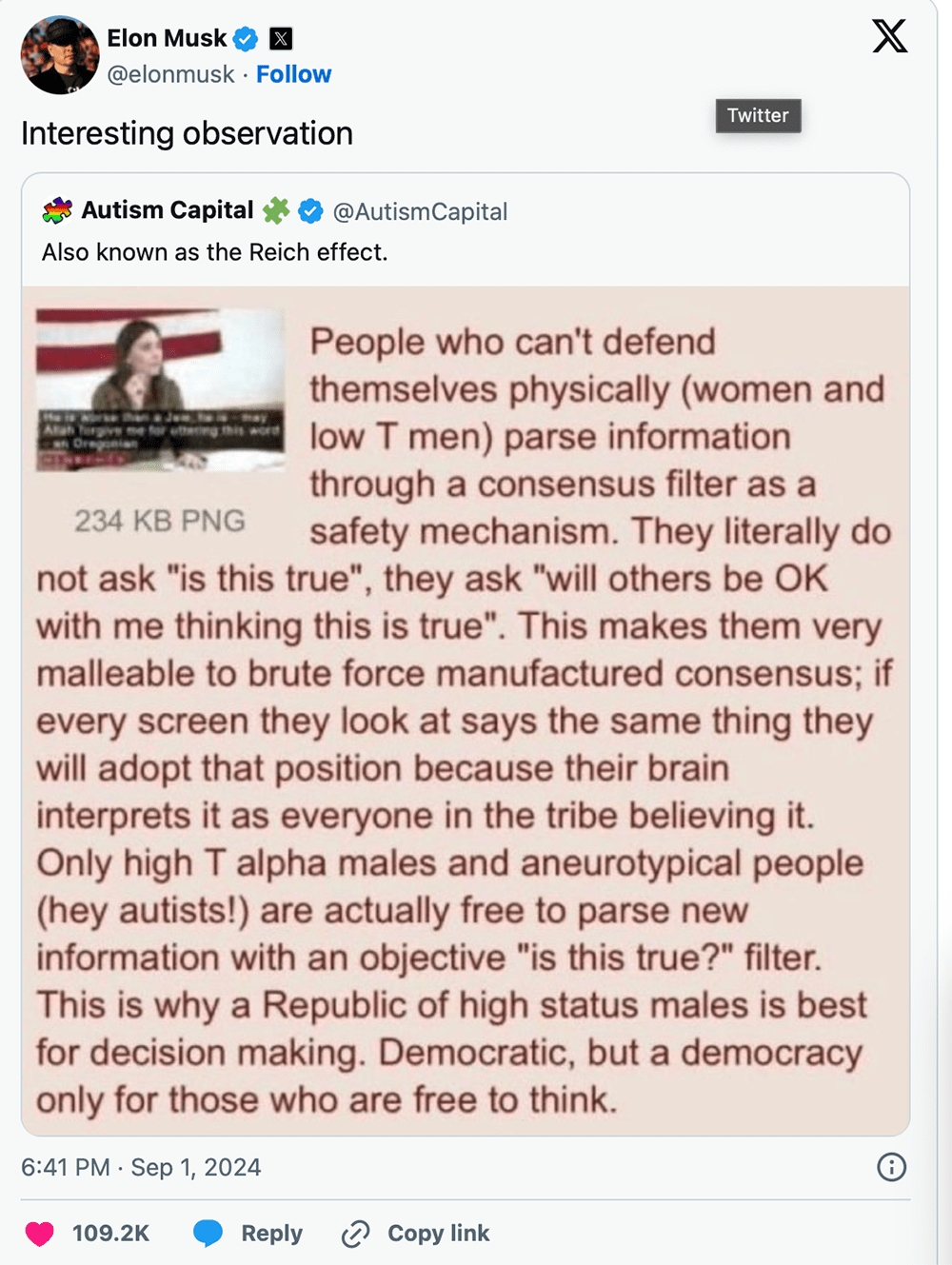
Task: Open the @AutismCapital handle link
Action: coord(422,211)
